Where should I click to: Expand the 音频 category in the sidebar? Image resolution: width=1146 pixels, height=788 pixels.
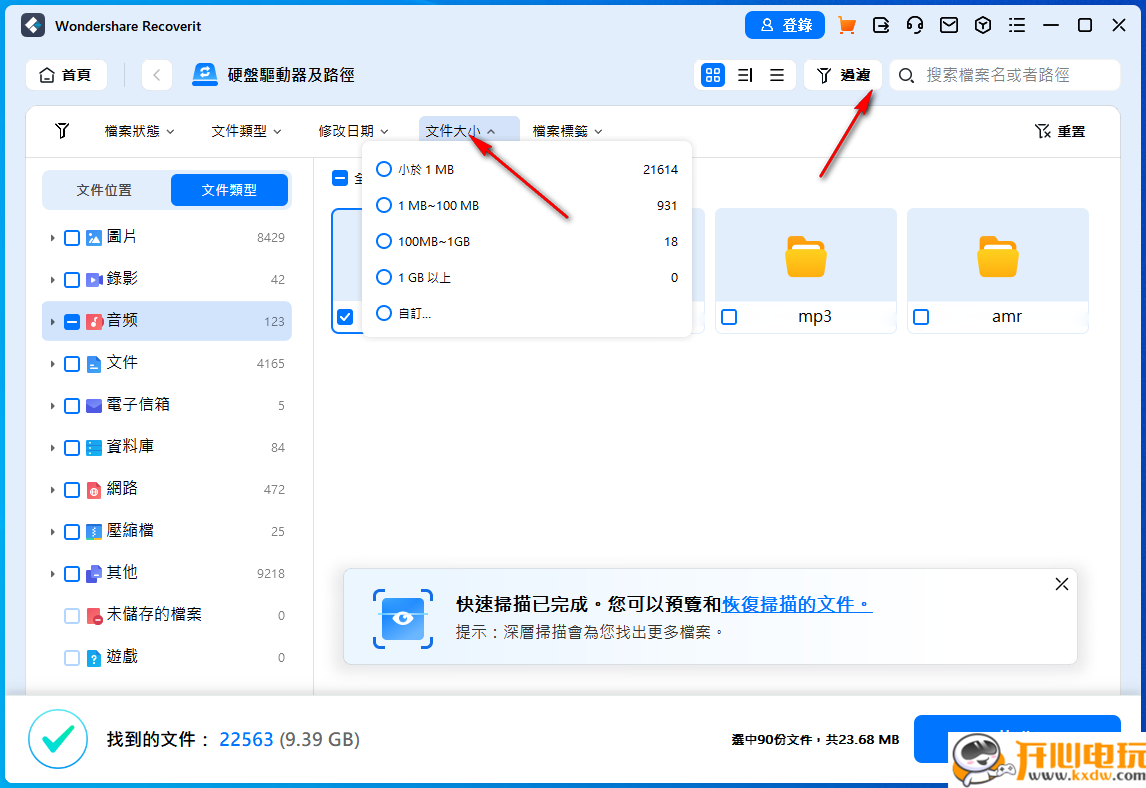point(53,321)
